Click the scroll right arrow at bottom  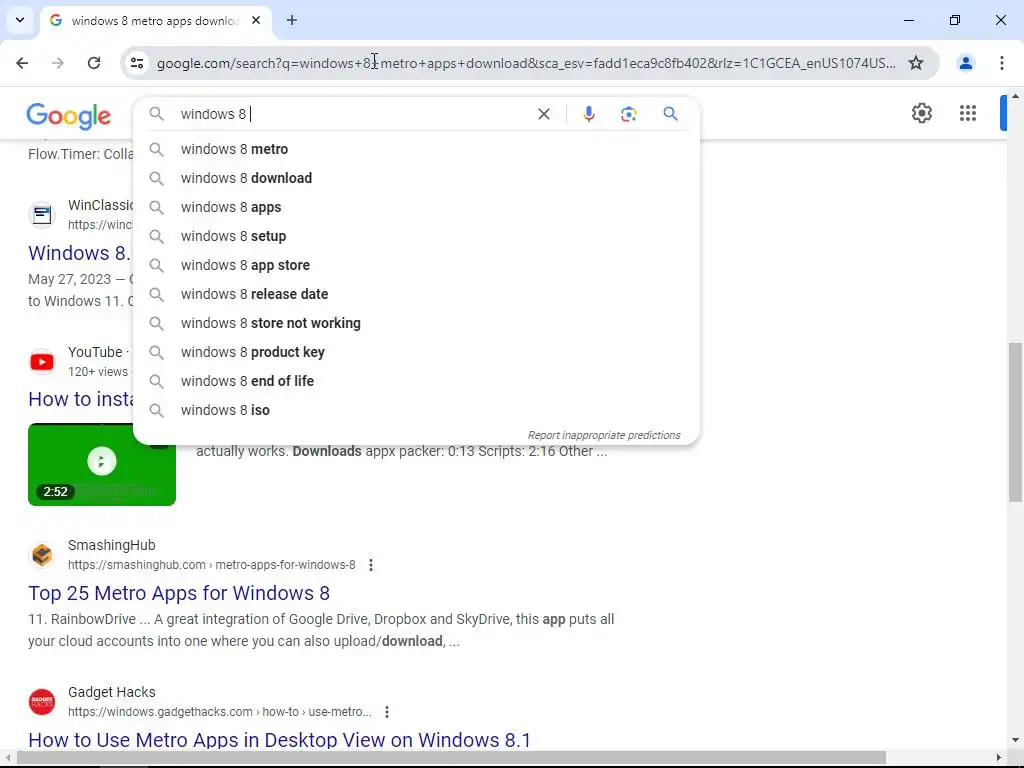click(999, 758)
